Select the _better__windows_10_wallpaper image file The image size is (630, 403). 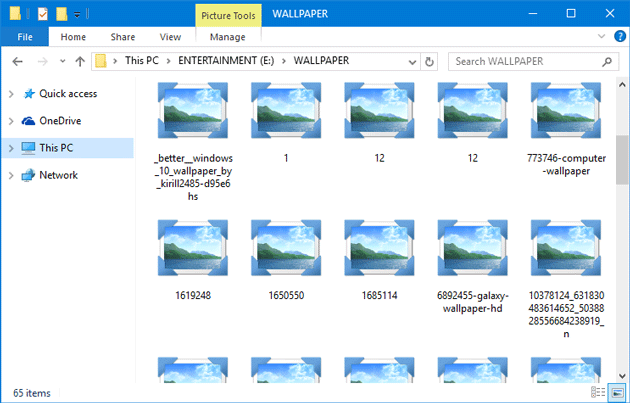point(193,141)
